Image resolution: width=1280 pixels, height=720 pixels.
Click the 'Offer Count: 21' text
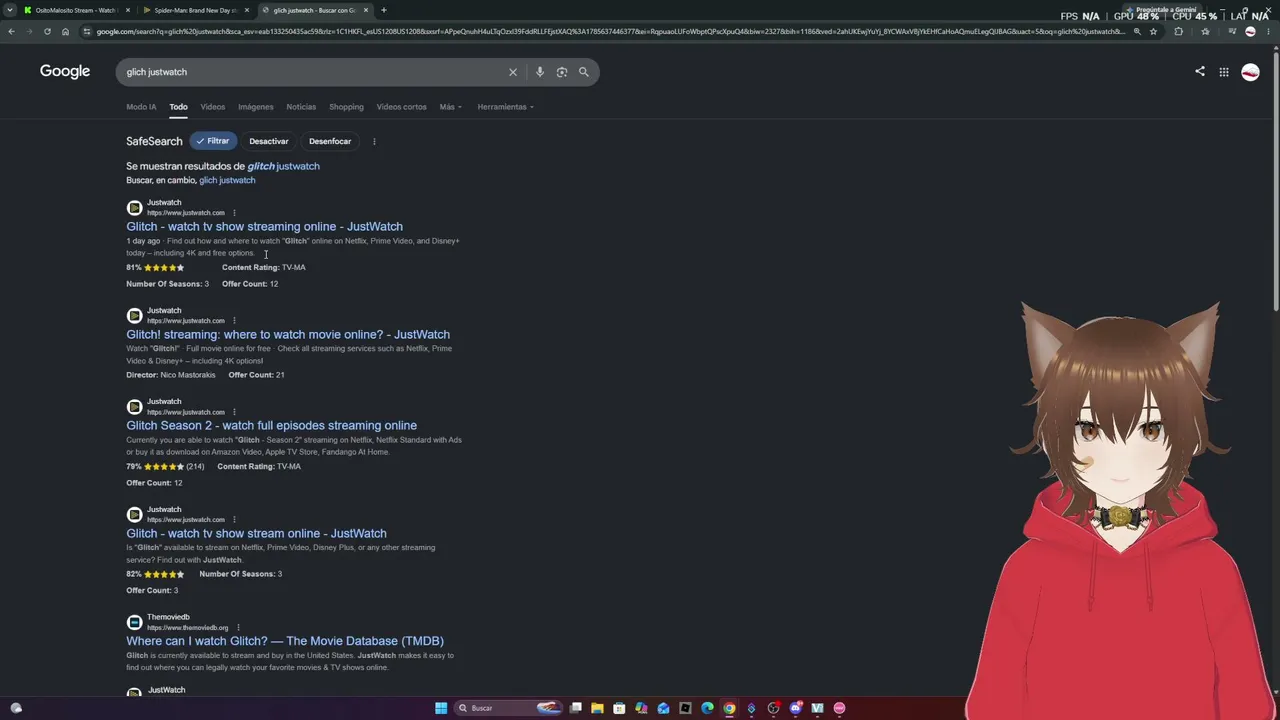point(256,375)
